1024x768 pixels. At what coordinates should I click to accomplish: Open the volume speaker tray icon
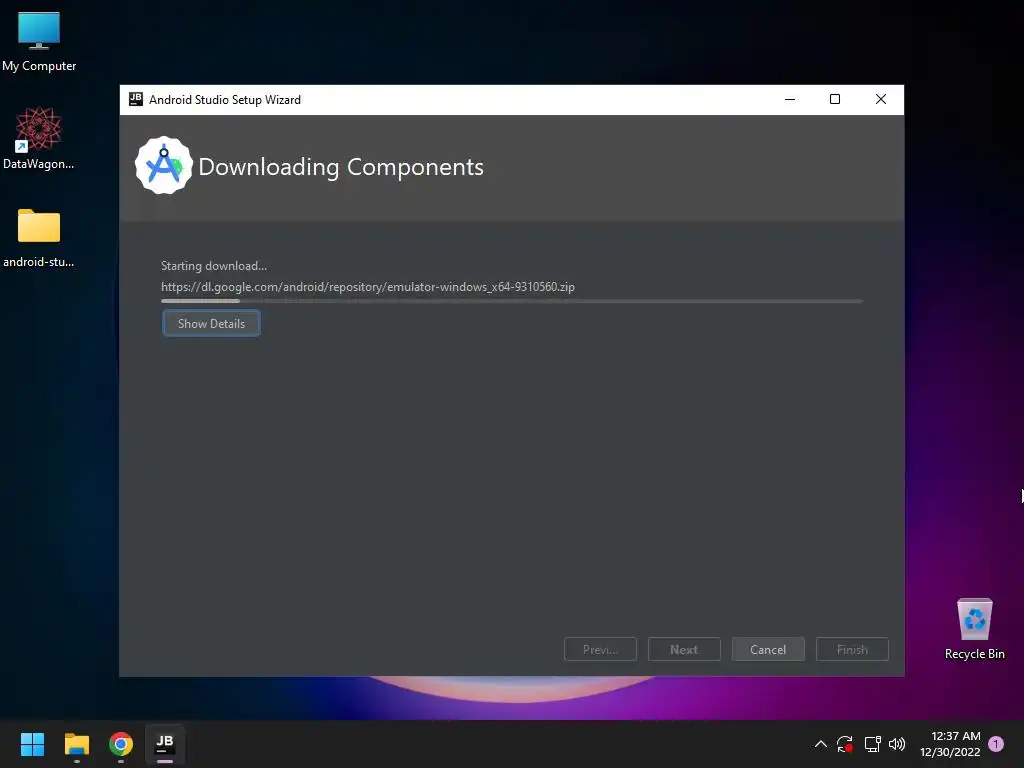[x=897, y=744]
